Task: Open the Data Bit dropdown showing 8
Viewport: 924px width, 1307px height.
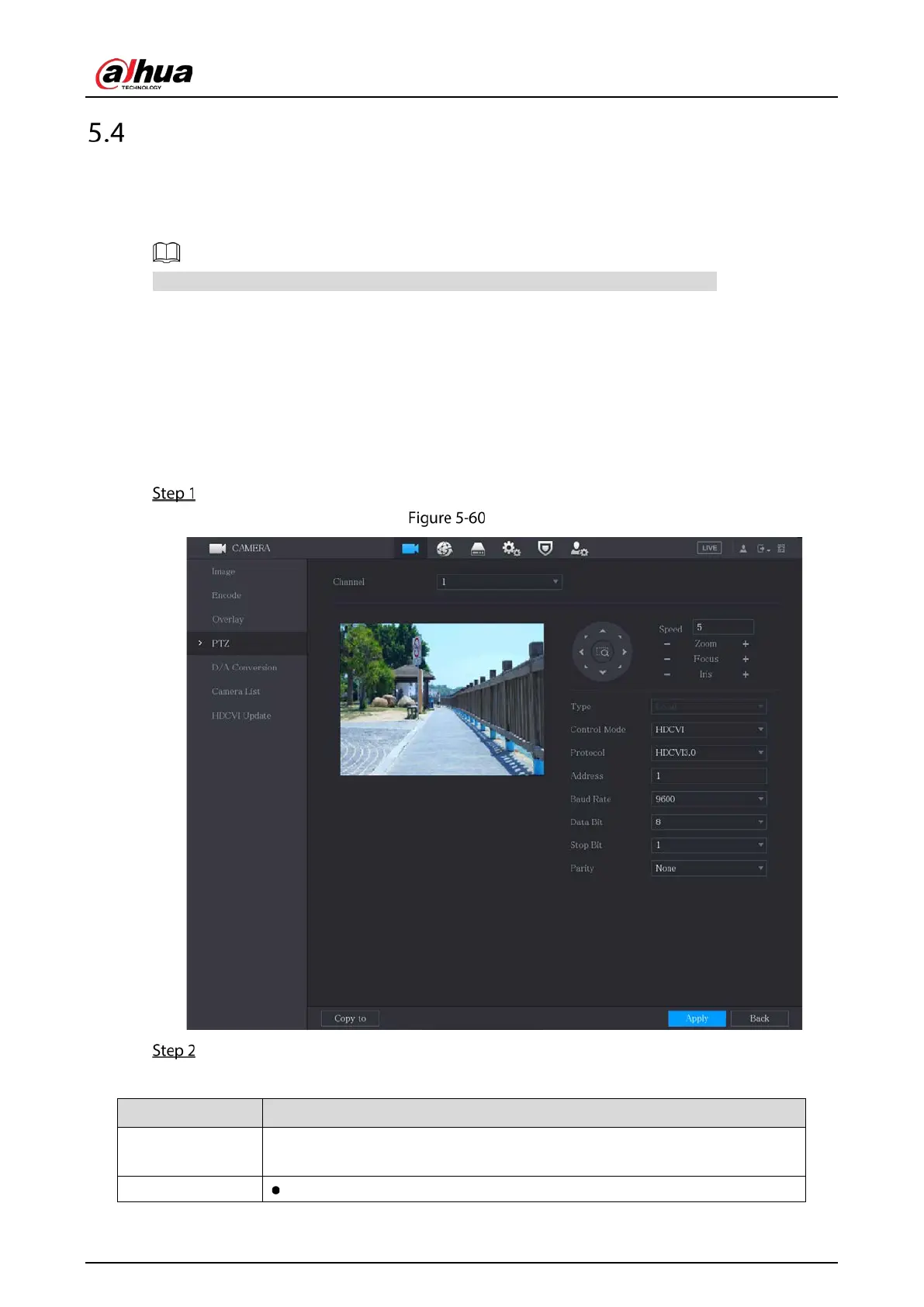Action: pyautogui.click(x=708, y=822)
